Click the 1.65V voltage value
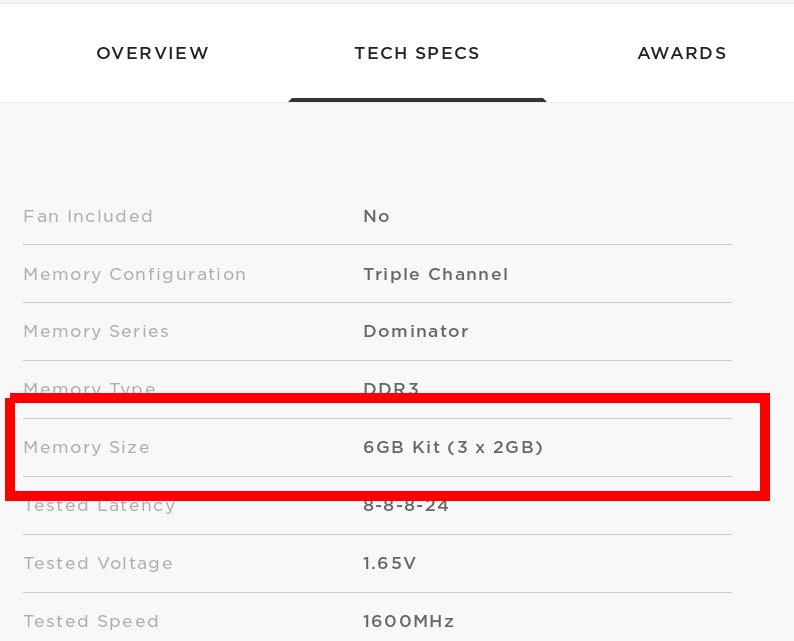 pyautogui.click(x=389, y=564)
